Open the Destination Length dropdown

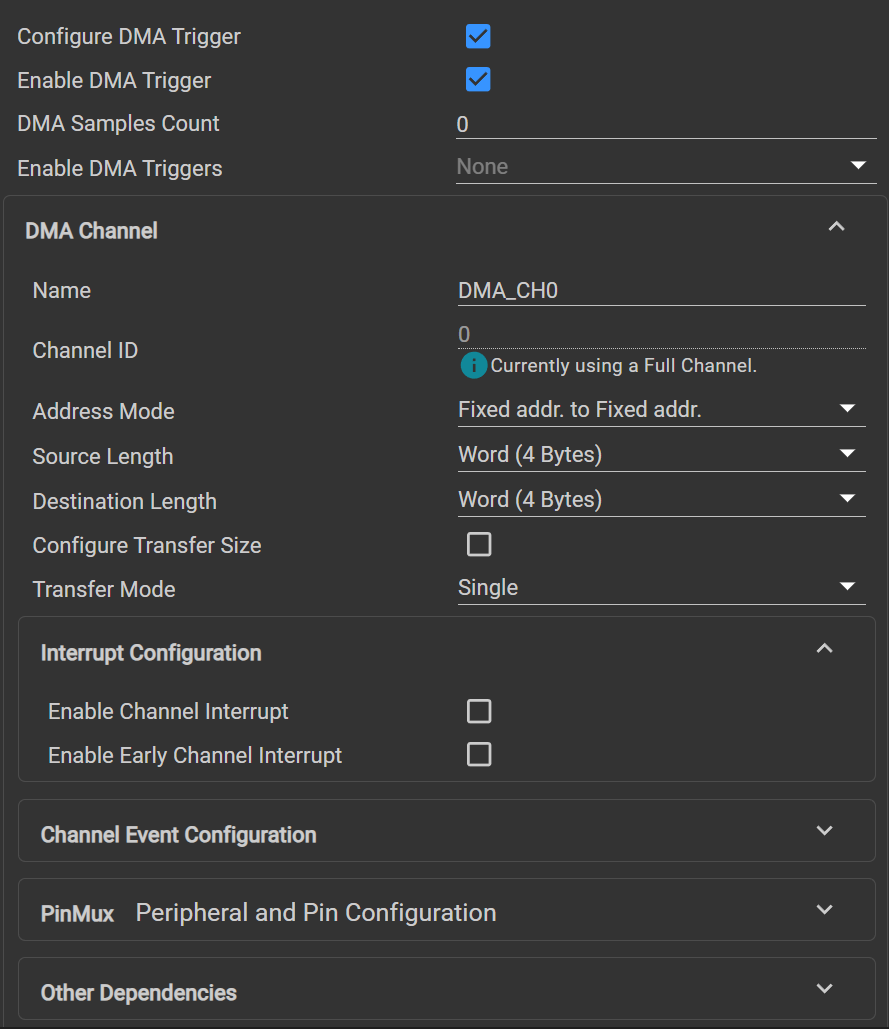click(x=661, y=499)
